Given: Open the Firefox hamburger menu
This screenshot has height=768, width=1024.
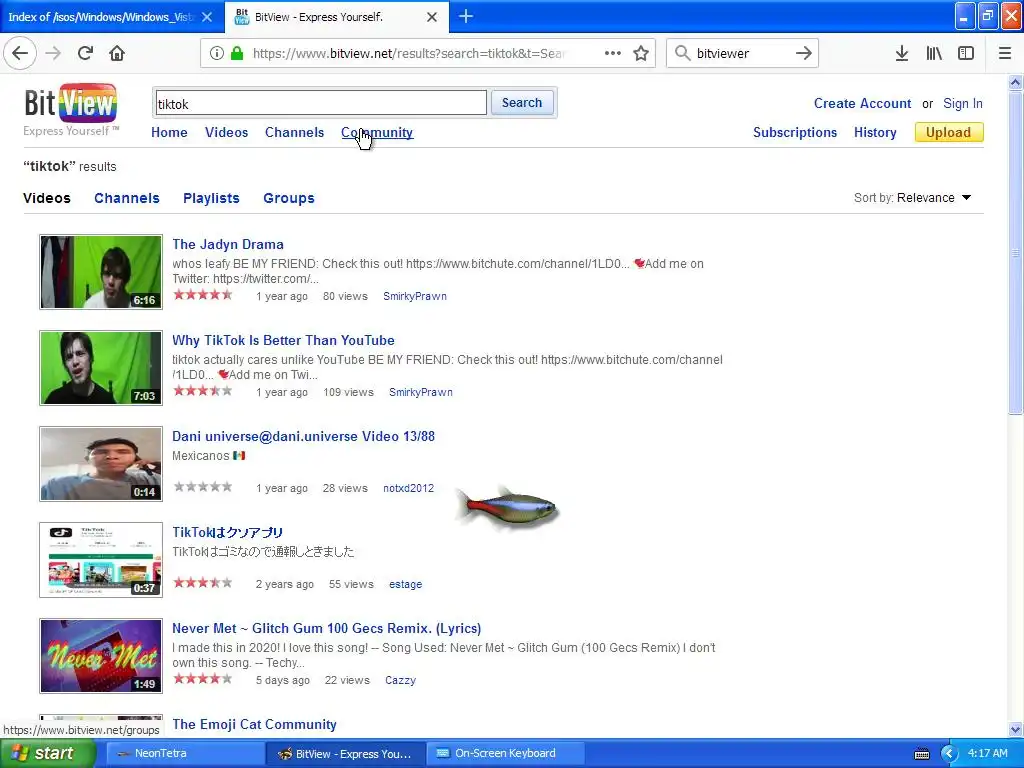Looking at the screenshot, I should [1005, 53].
